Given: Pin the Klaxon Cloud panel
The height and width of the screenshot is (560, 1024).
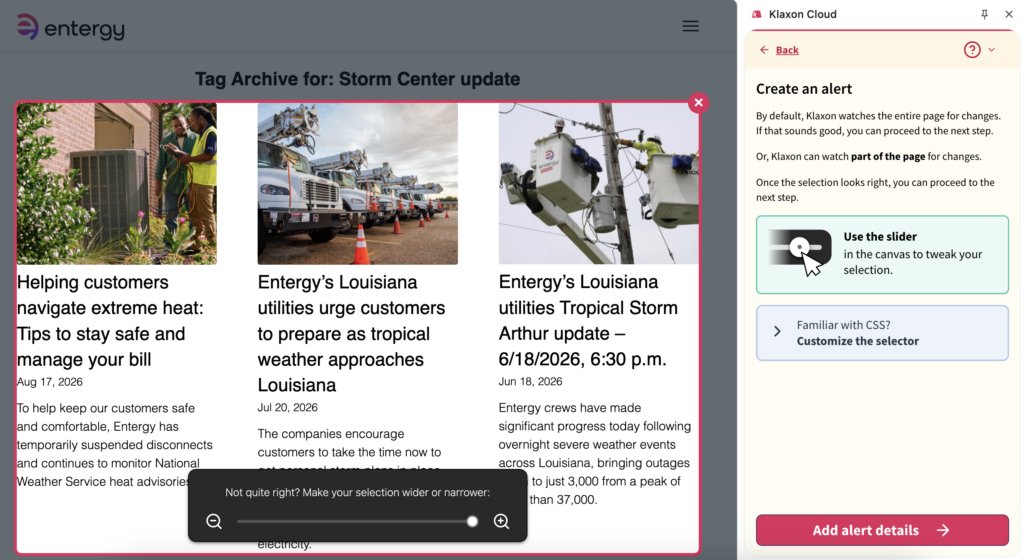Looking at the screenshot, I should pos(984,14).
